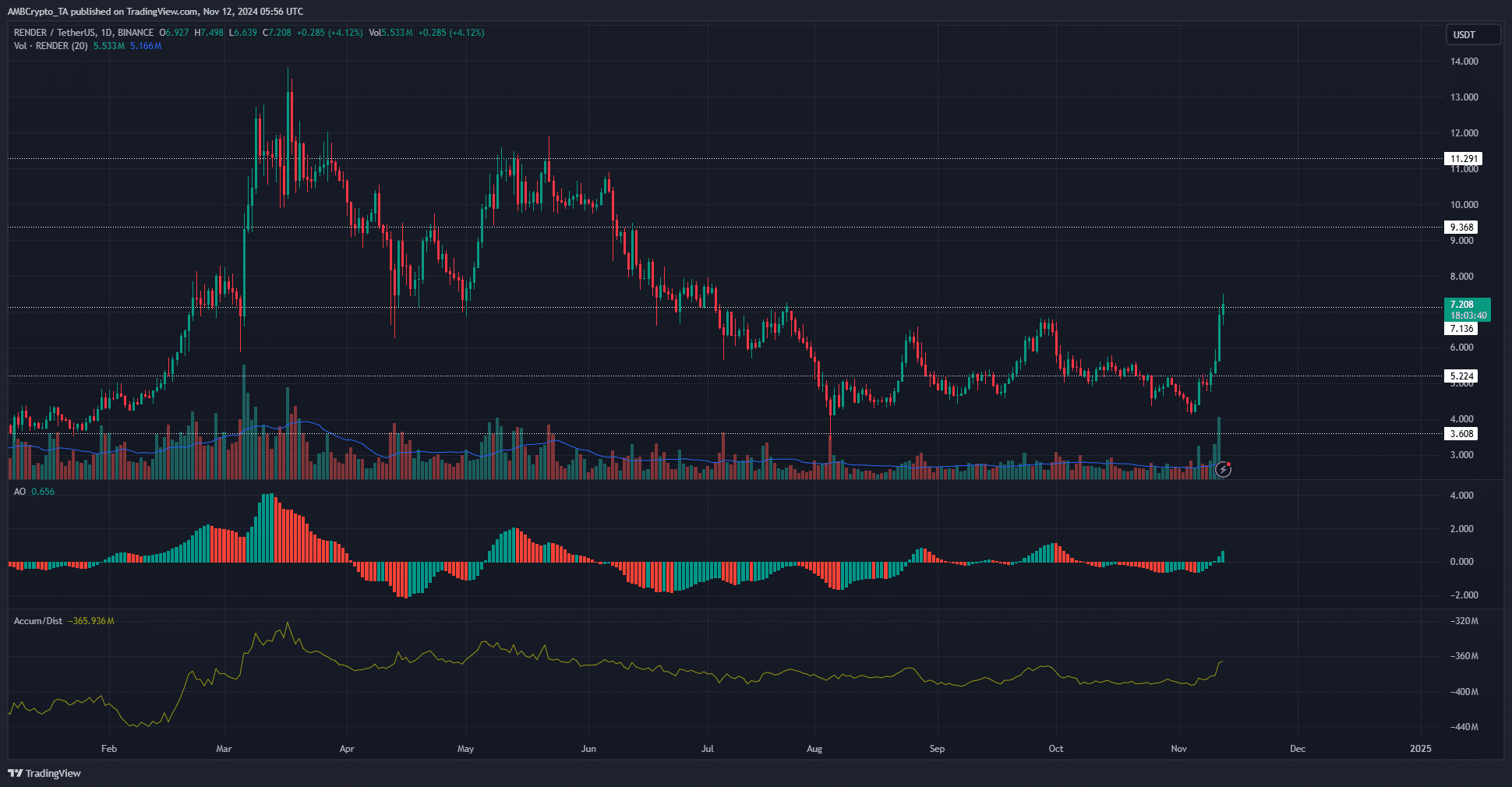Click the 9.368 horizontal line price label
This screenshot has width=1512, height=787.
point(1461,228)
